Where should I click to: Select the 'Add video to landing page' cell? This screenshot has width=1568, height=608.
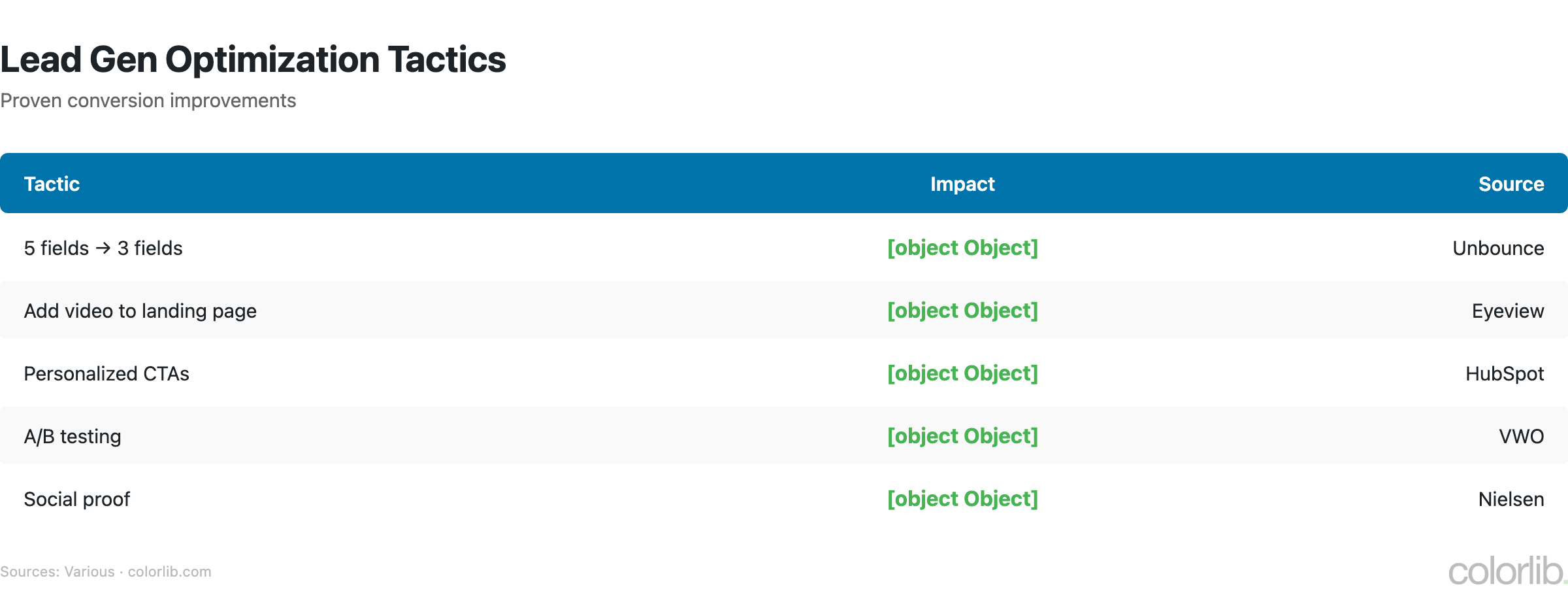[x=140, y=311]
